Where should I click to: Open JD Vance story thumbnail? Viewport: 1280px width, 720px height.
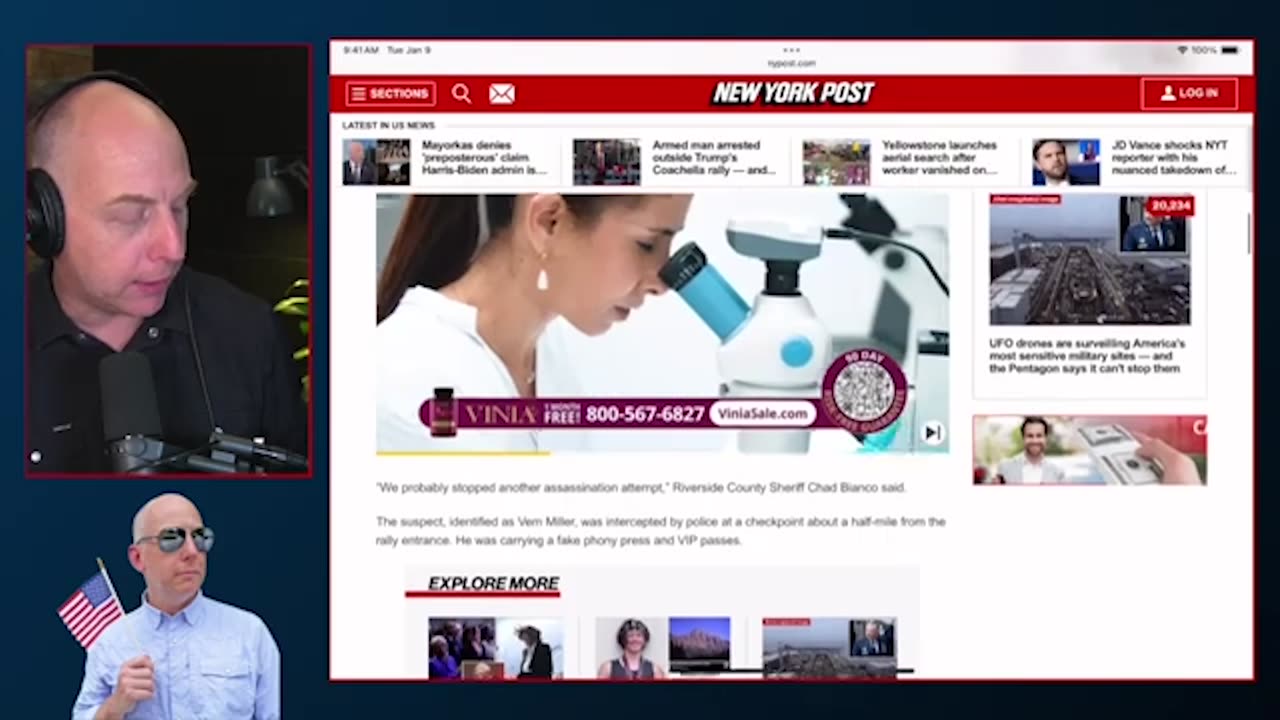(x=1066, y=161)
